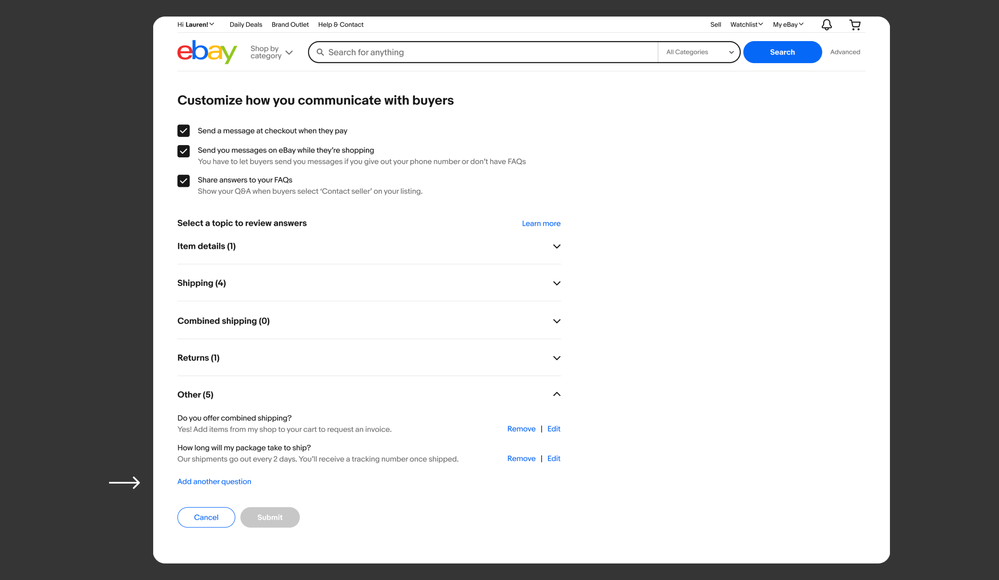The width and height of the screenshot is (999, 580).
Task: Collapse the Other (5) section
Action: (557, 395)
